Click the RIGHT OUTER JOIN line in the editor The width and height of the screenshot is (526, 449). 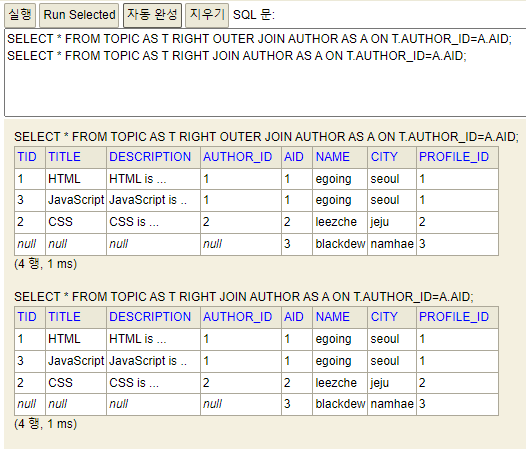click(259, 39)
